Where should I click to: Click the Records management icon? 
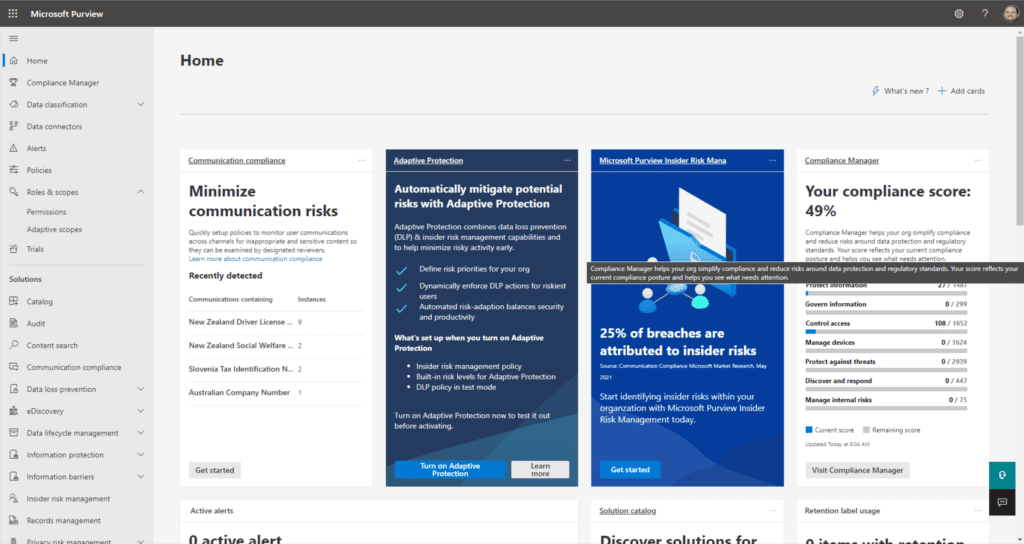pos(14,520)
